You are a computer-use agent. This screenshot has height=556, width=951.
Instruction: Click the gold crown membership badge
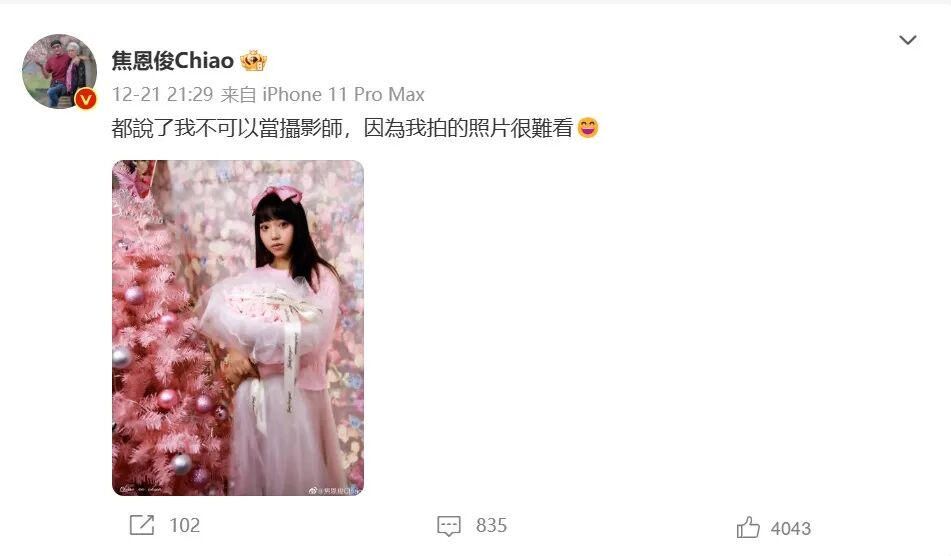tap(253, 61)
